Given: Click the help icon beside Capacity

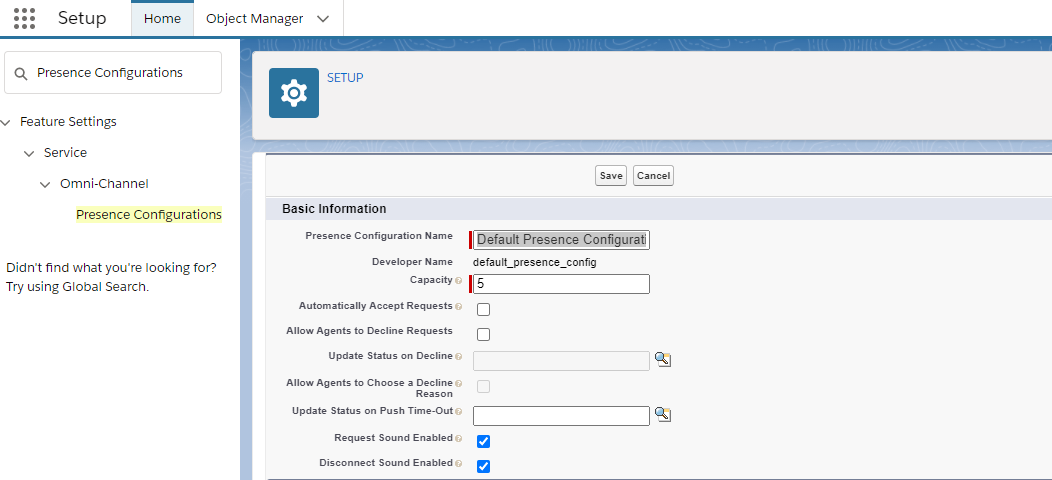Looking at the screenshot, I should coord(459,281).
